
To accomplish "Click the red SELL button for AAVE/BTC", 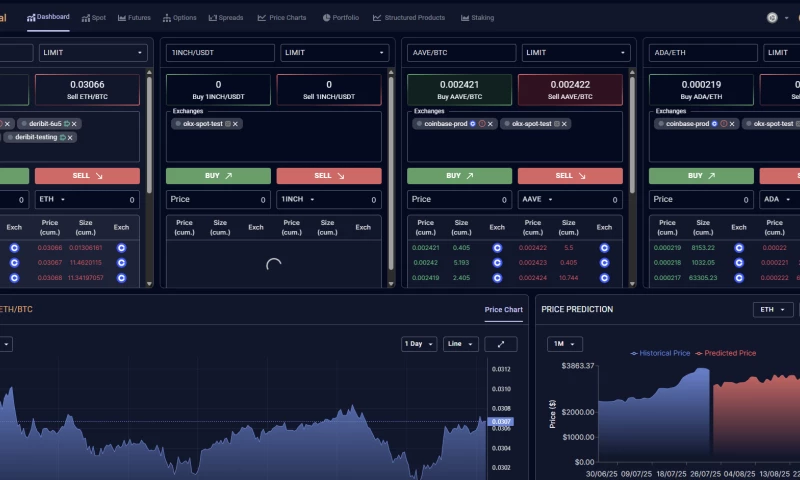I will [570, 176].
